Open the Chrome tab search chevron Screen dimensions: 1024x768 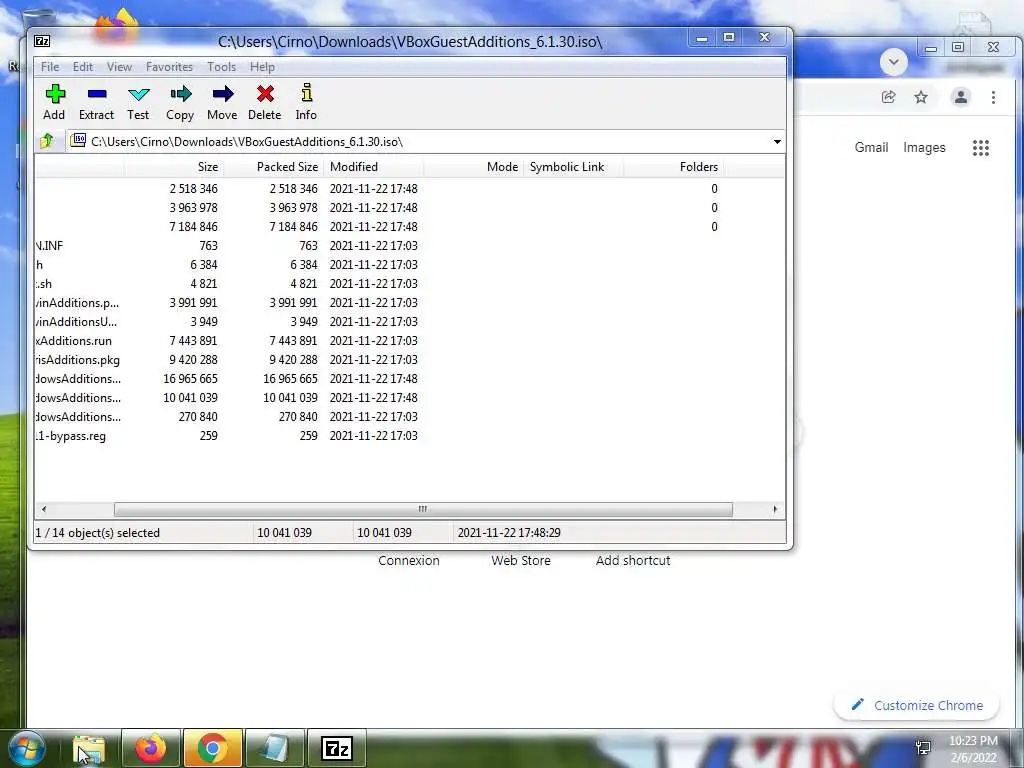(x=893, y=62)
